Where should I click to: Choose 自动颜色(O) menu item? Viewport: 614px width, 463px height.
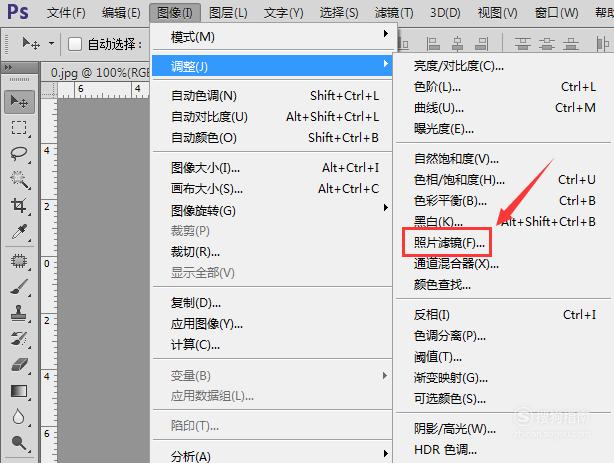click(272, 137)
